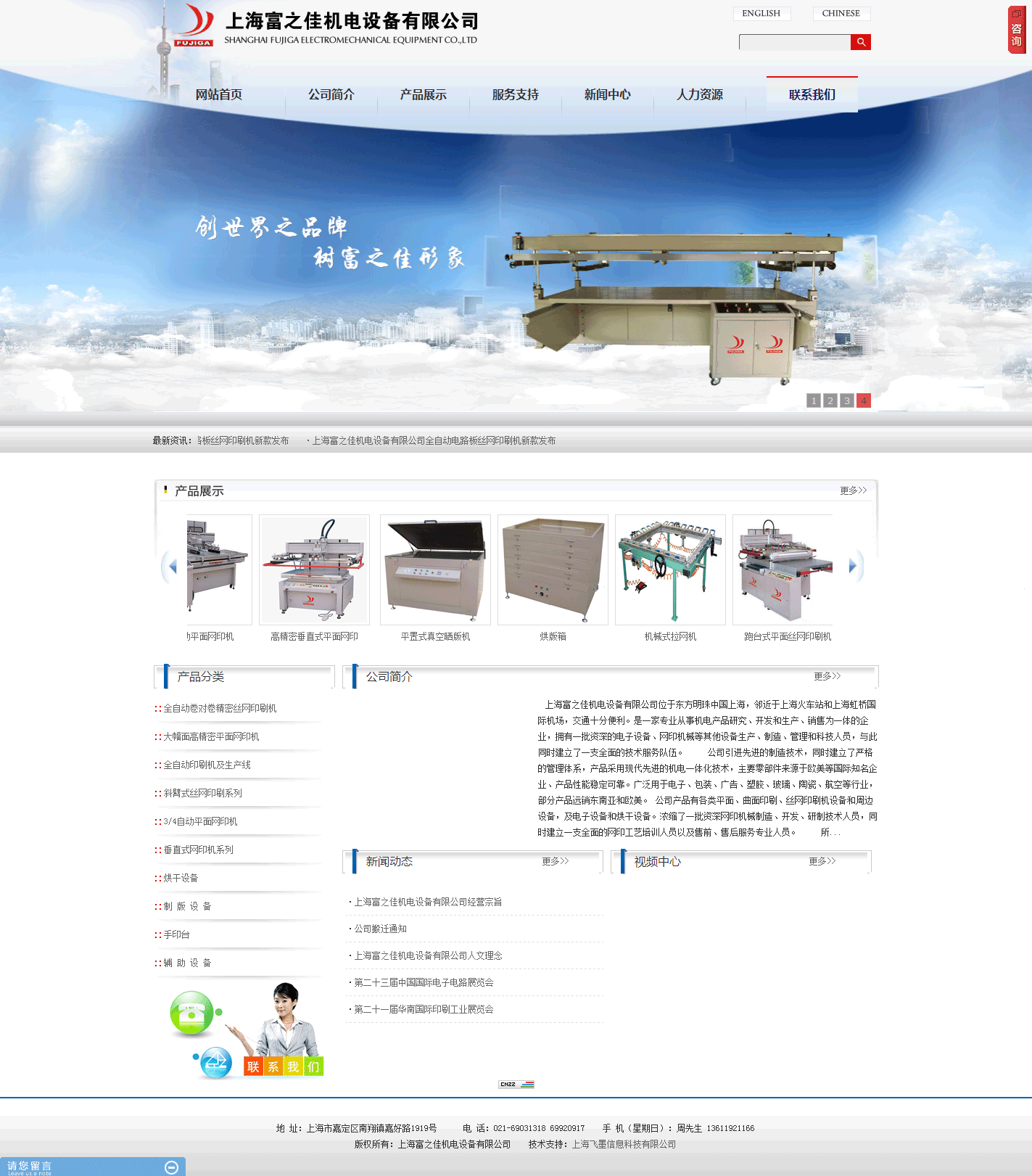Open the 跑台式平面丝网印刷机 product thumbnail

pyautogui.click(x=783, y=570)
